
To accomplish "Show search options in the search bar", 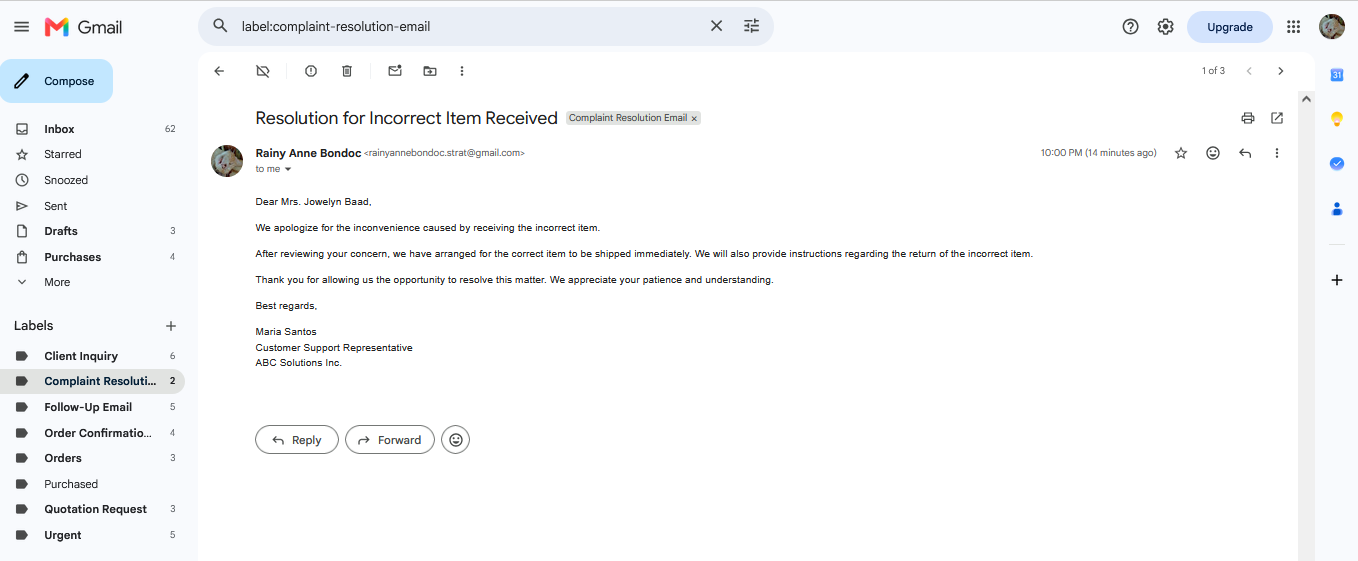I will (x=752, y=26).
